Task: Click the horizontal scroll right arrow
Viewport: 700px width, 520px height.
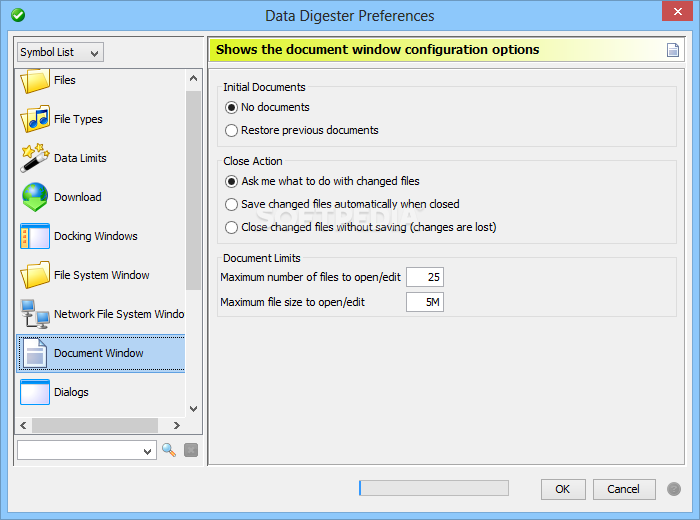Action: pyautogui.click(x=177, y=425)
